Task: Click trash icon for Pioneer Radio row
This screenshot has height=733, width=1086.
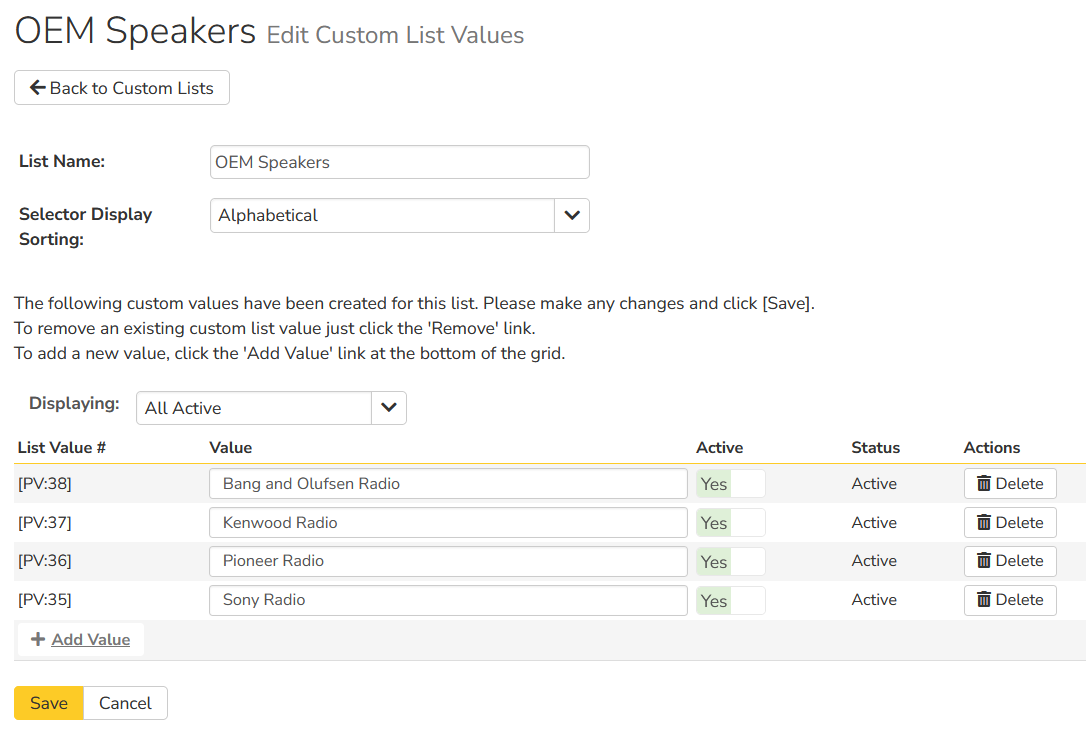Action: pos(984,561)
